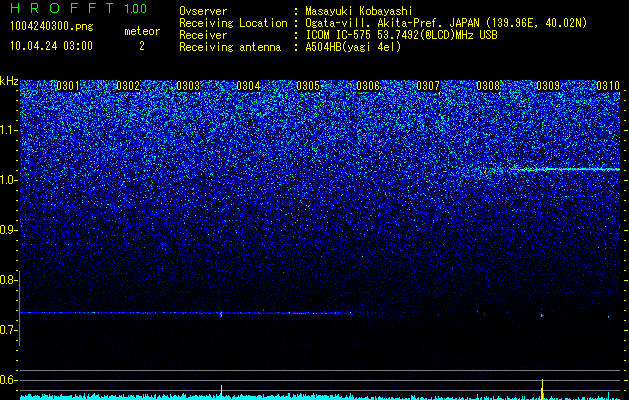
Task: Click the 0.6 frequency axis label
Action: [7, 380]
